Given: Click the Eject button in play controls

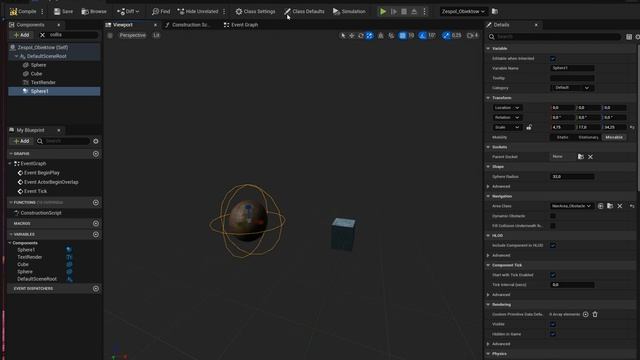Looking at the screenshot, I should (x=414, y=11).
